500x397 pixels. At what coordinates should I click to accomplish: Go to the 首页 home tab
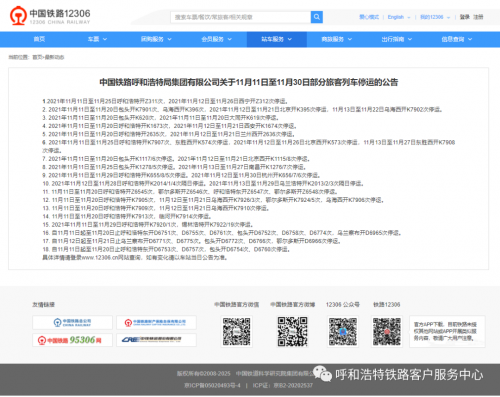click(39, 39)
